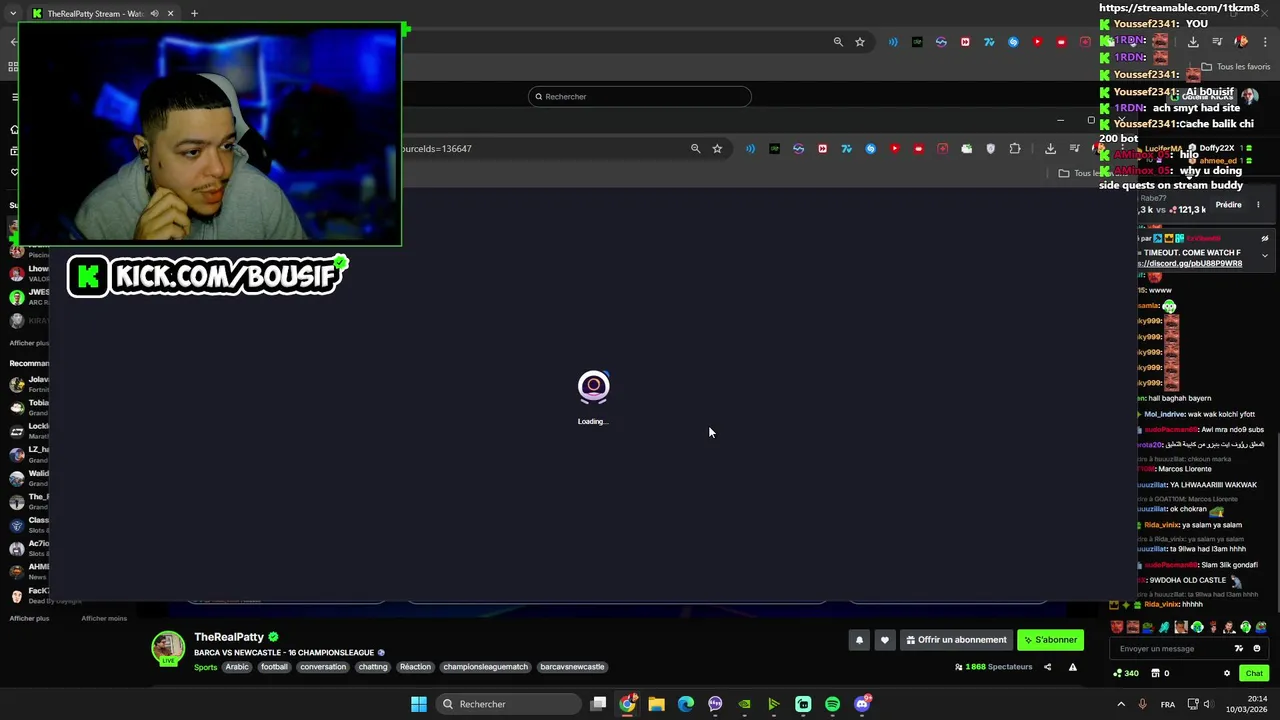The height and width of the screenshot is (720, 1280).
Task: Open a new browser tab with plus
Action: tap(194, 14)
